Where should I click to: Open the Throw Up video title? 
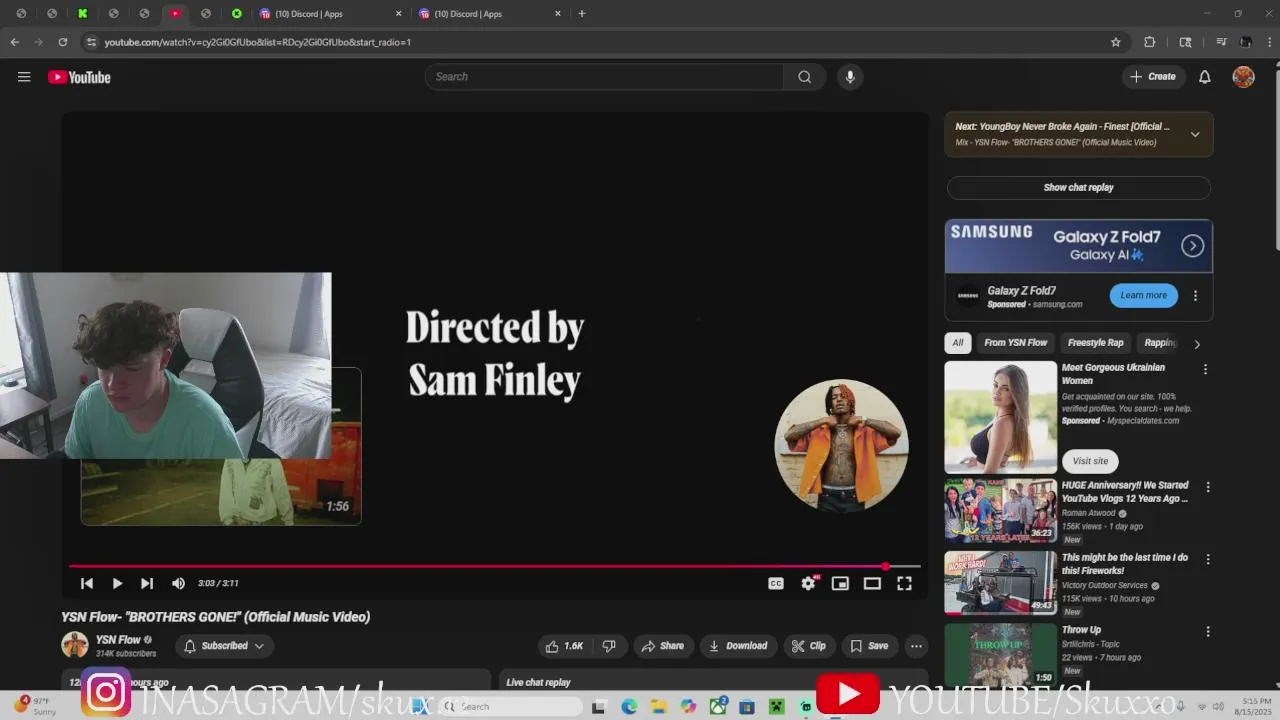coord(1081,630)
